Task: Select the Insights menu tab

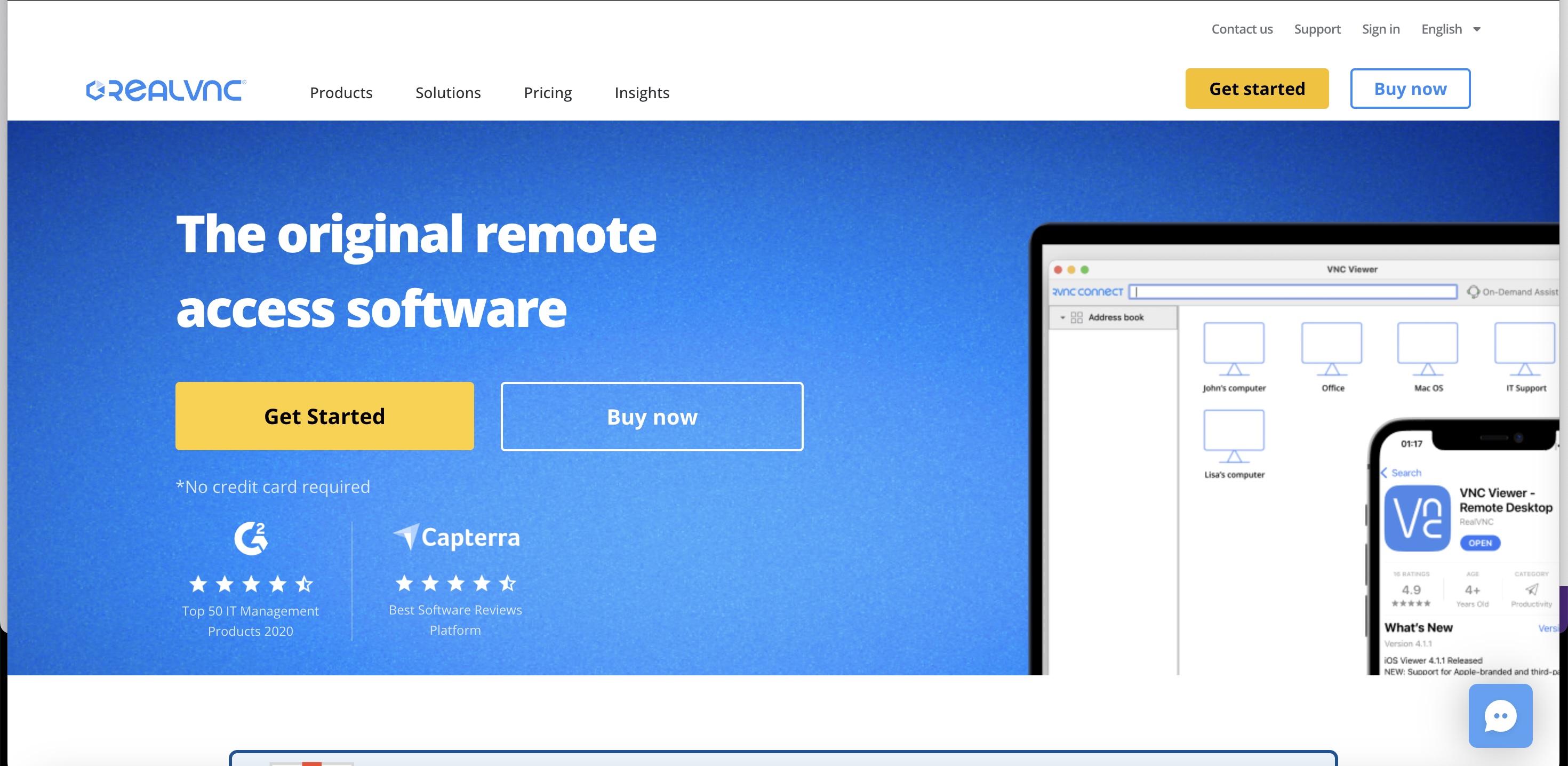Action: coord(642,92)
